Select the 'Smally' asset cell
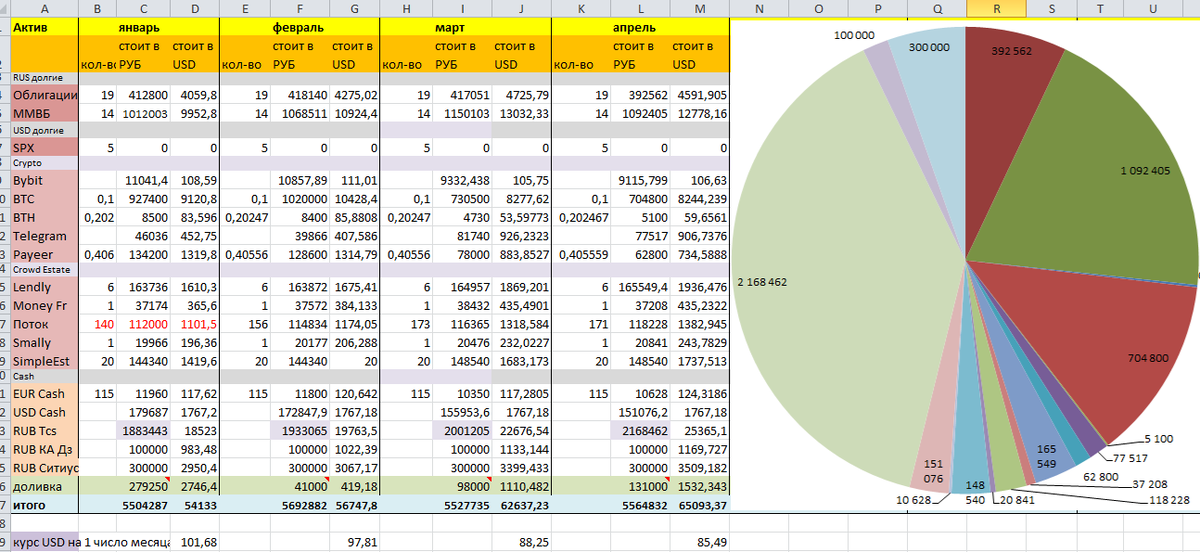Screen dimensions: 1200x552 45,342
